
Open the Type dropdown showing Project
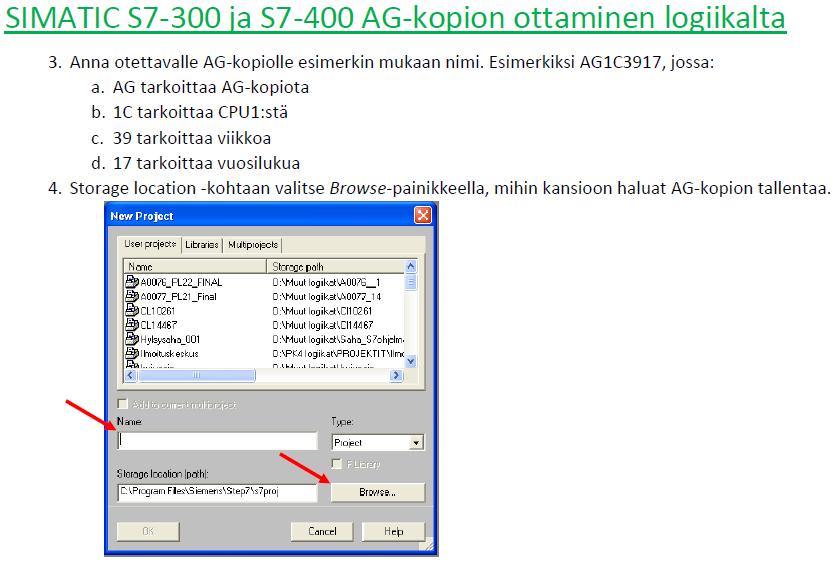click(378, 442)
